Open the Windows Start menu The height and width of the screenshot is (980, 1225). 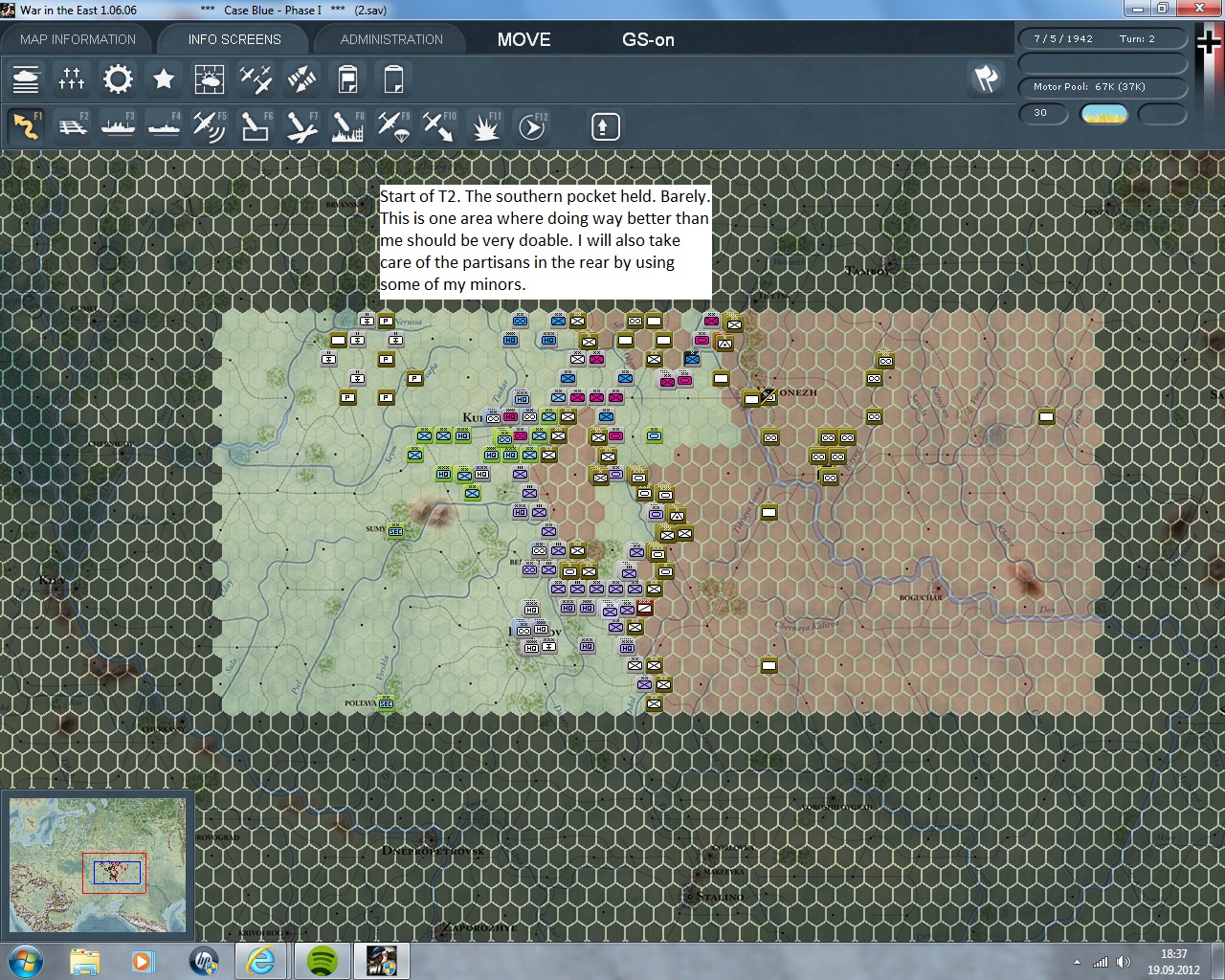(x=26, y=960)
